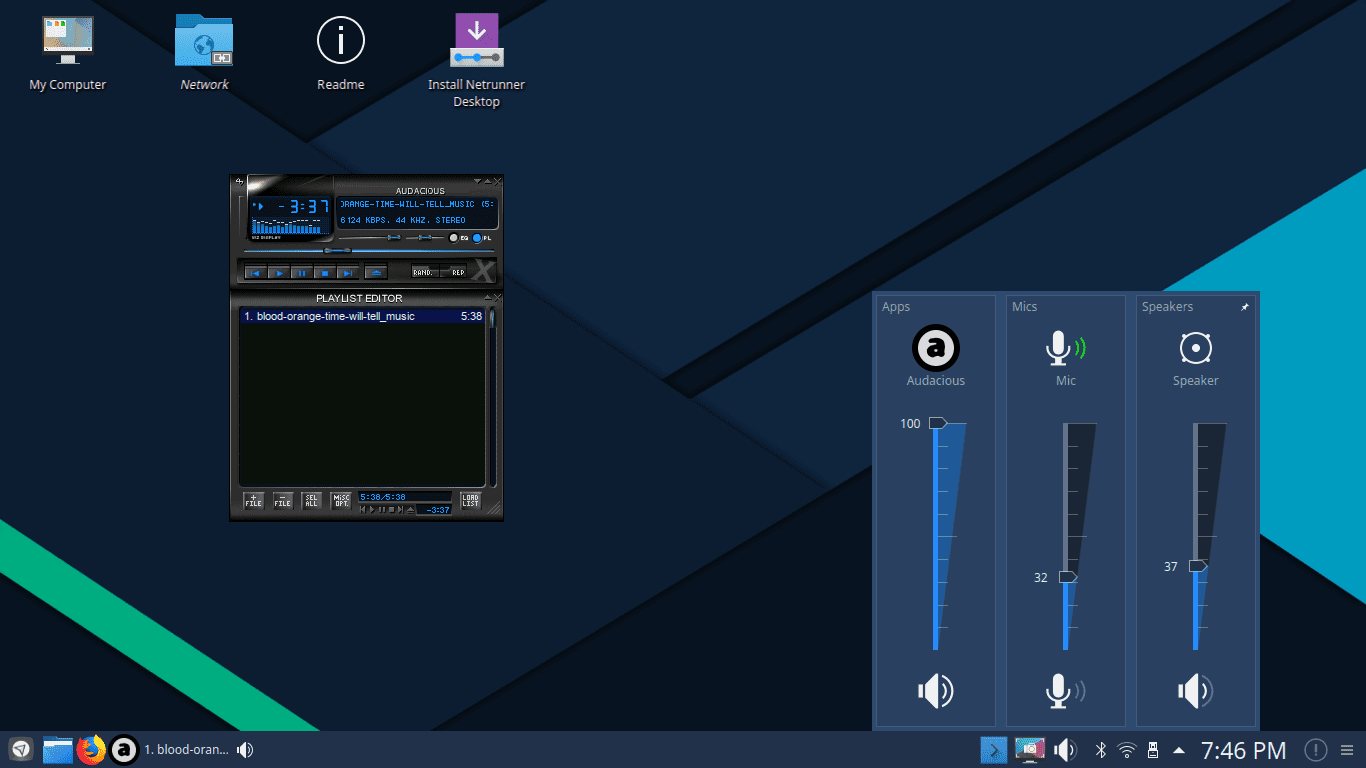Click the SEL ALL playlist button
The height and width of the screenshot is (768, 1366).
[x=312, y=501]
